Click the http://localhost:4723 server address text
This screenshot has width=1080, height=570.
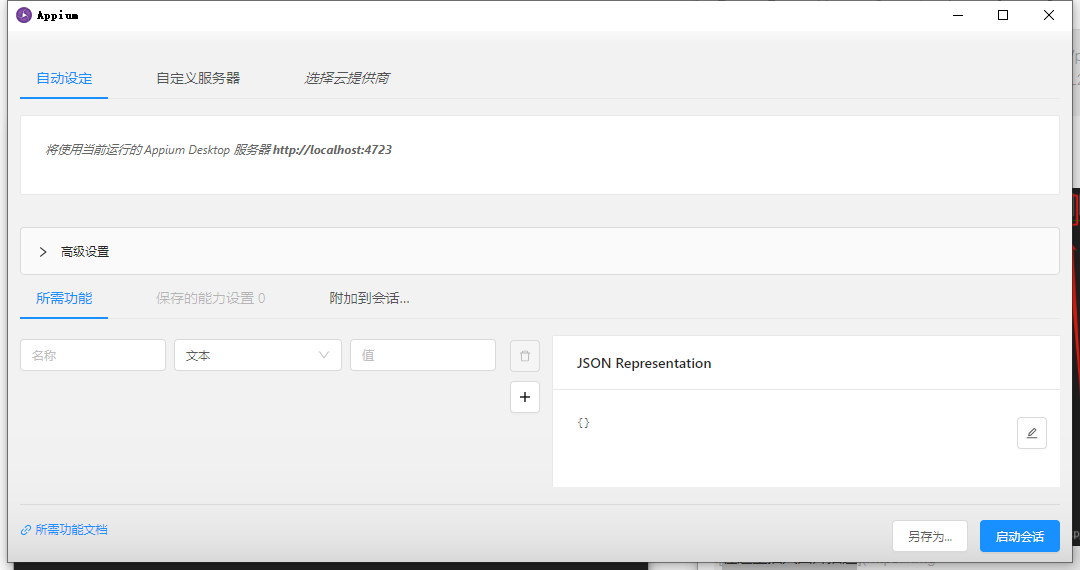click(332, 149)
